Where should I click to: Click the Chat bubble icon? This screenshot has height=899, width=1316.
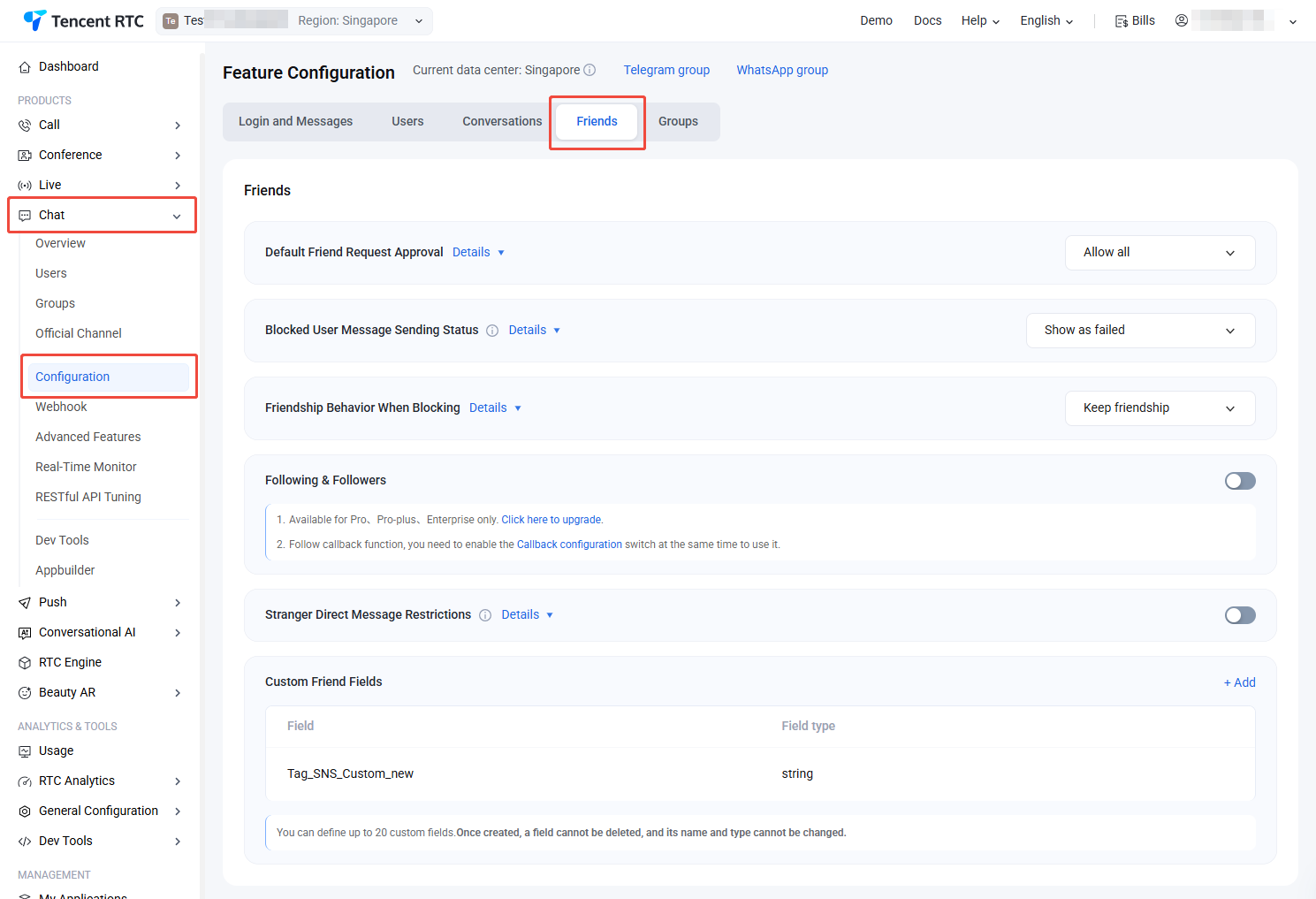[25, 216]
